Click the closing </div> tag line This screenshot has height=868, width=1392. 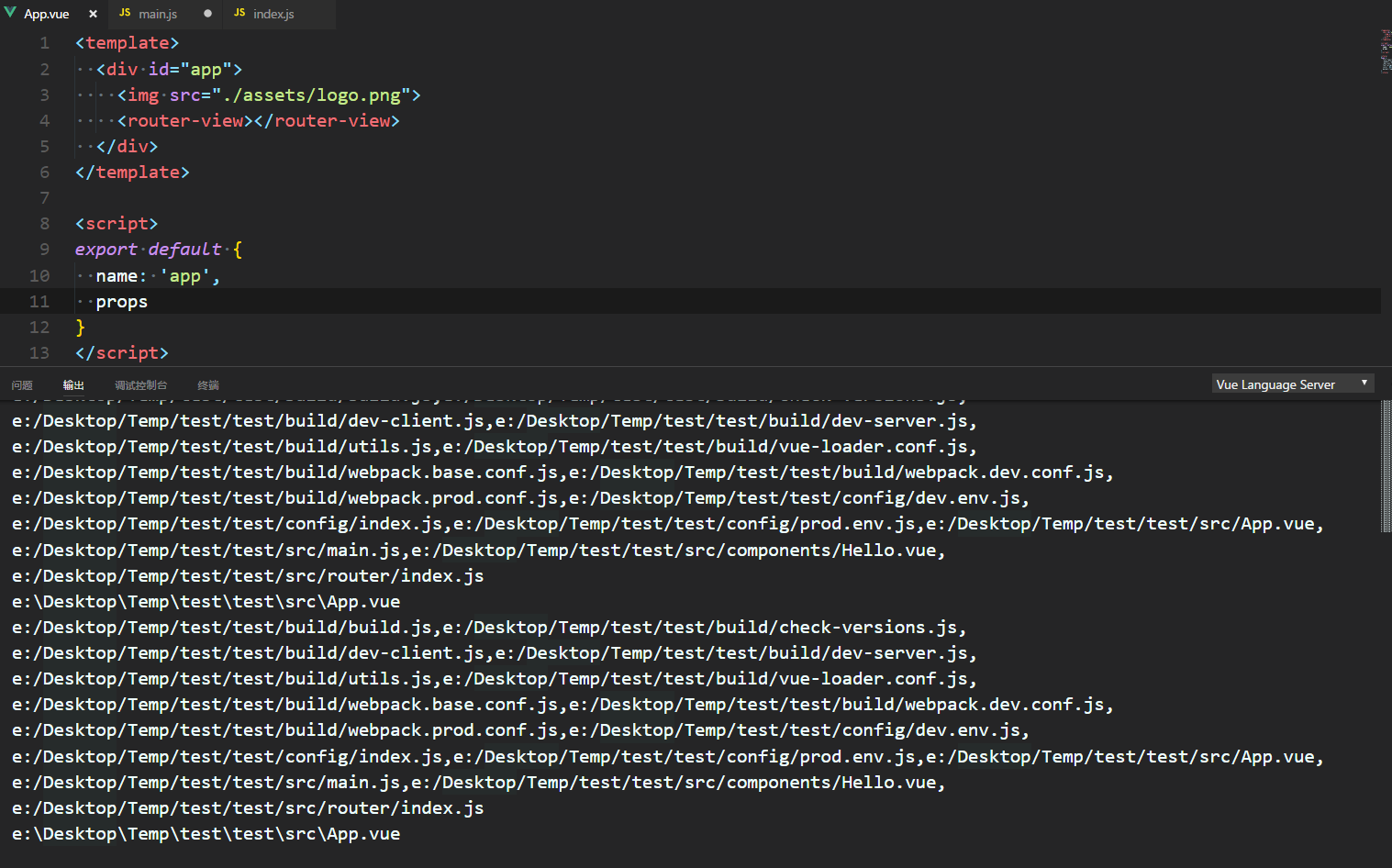(127, 146)
